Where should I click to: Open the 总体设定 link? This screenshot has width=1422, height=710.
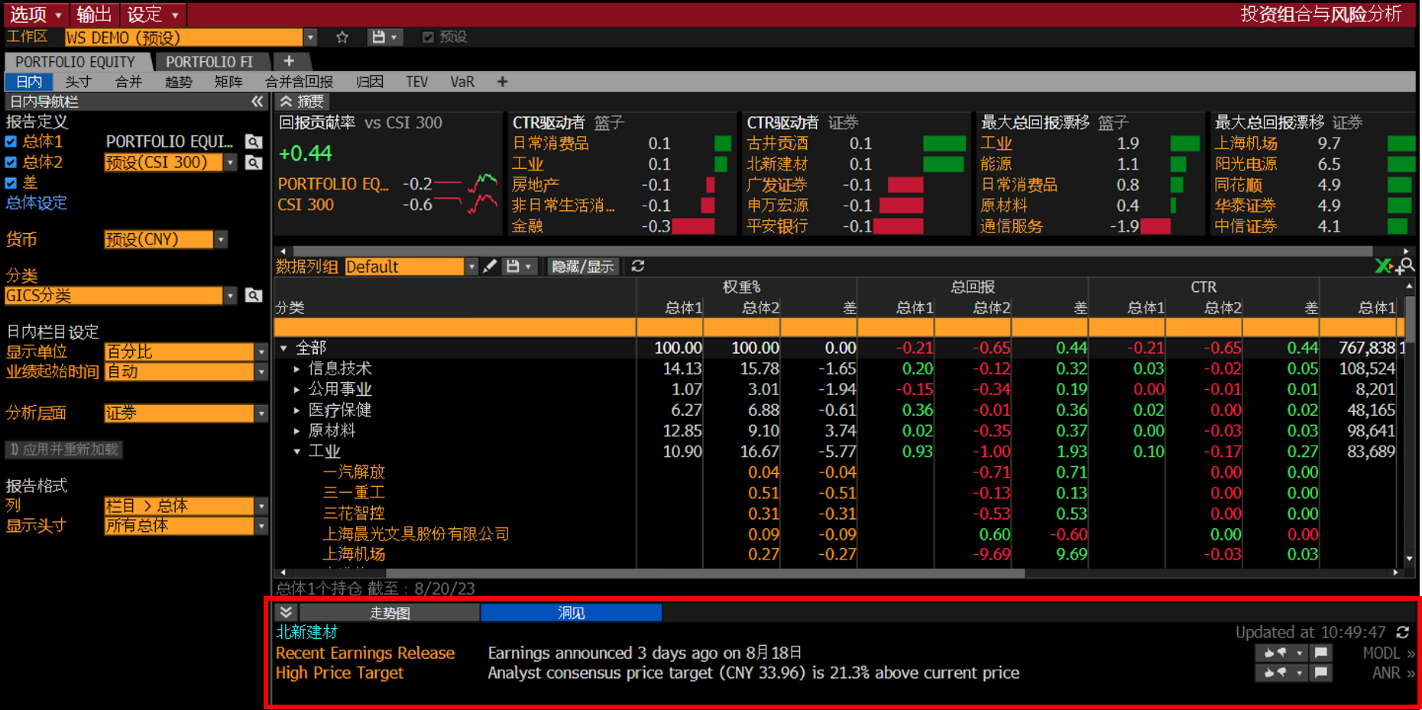tap(37, 203)
